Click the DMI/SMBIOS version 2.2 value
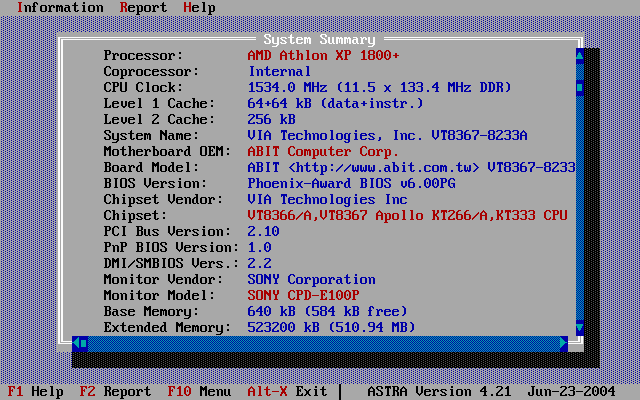This screenshot has height=400, width=640. coord(259,263)
